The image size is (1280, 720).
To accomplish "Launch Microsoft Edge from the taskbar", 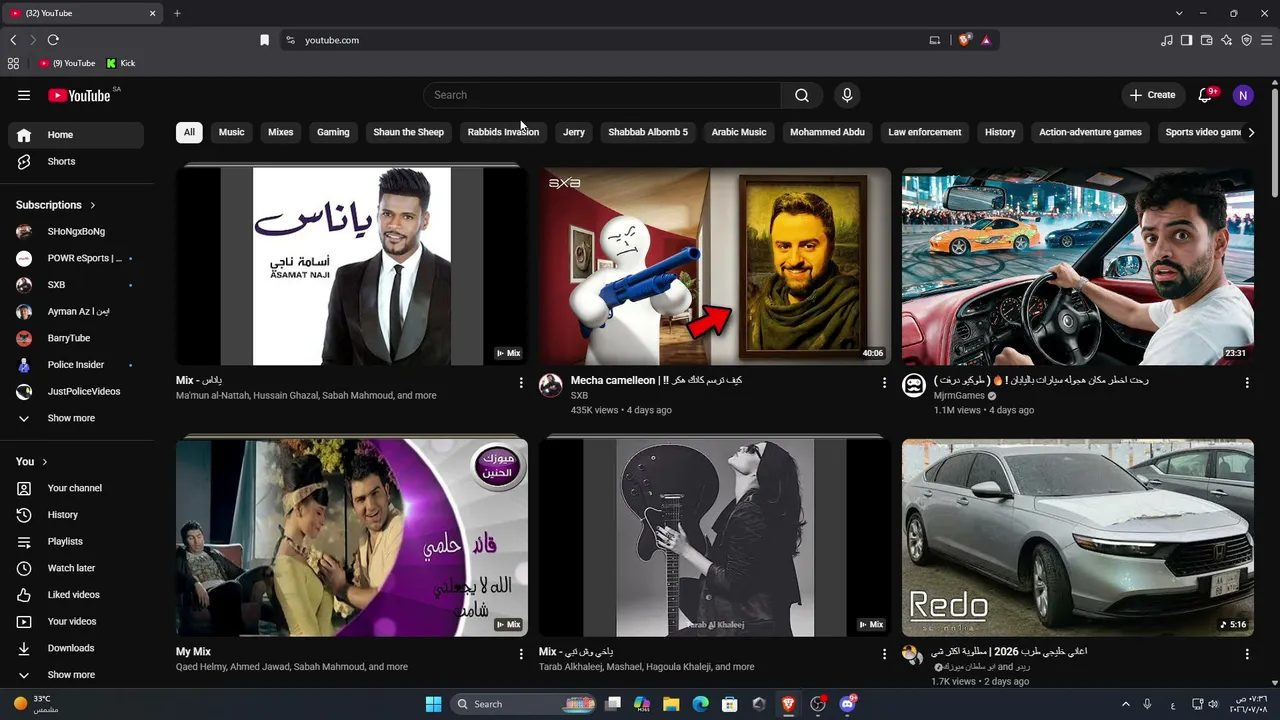I will [x=700, y=704].
